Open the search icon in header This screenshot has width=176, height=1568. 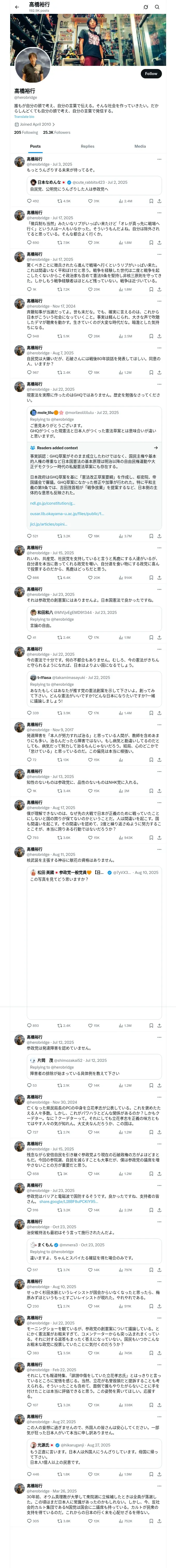click(157, 7)
